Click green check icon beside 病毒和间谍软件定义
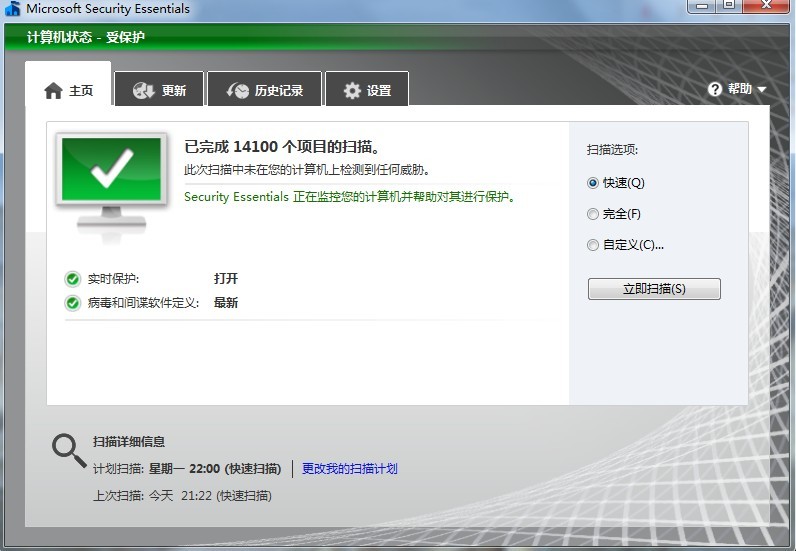The height and width of the screenshot is (551, 796). 73,303
